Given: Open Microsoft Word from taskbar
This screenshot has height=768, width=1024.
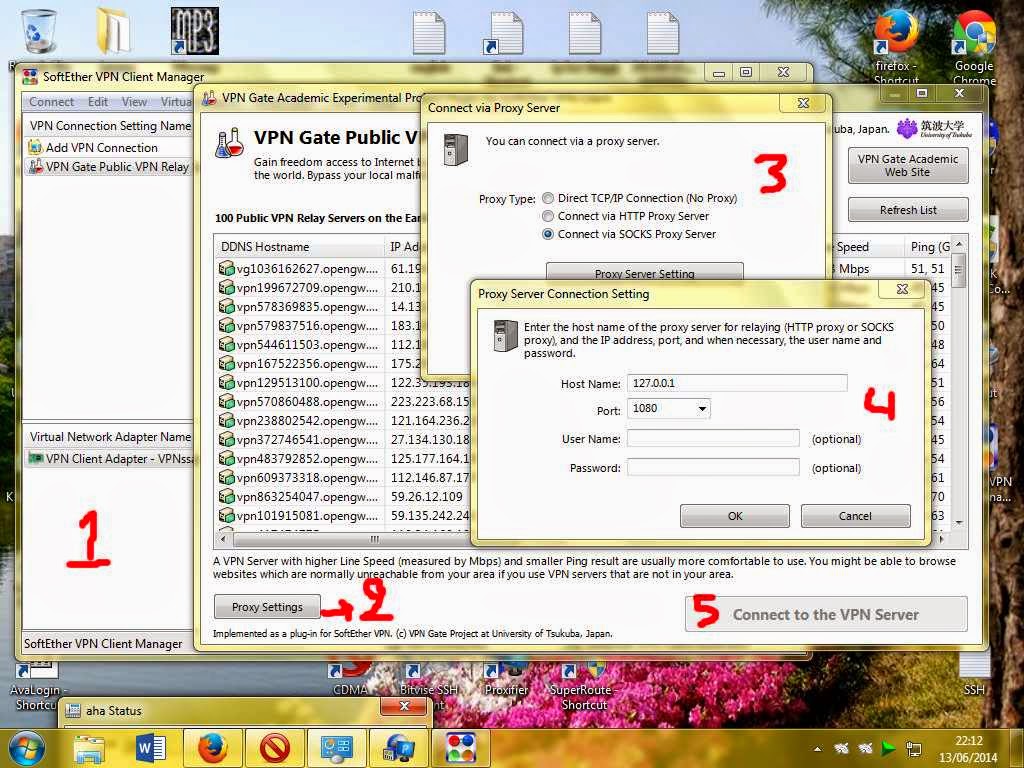Looking at the screenshot, I should point(150,748).
